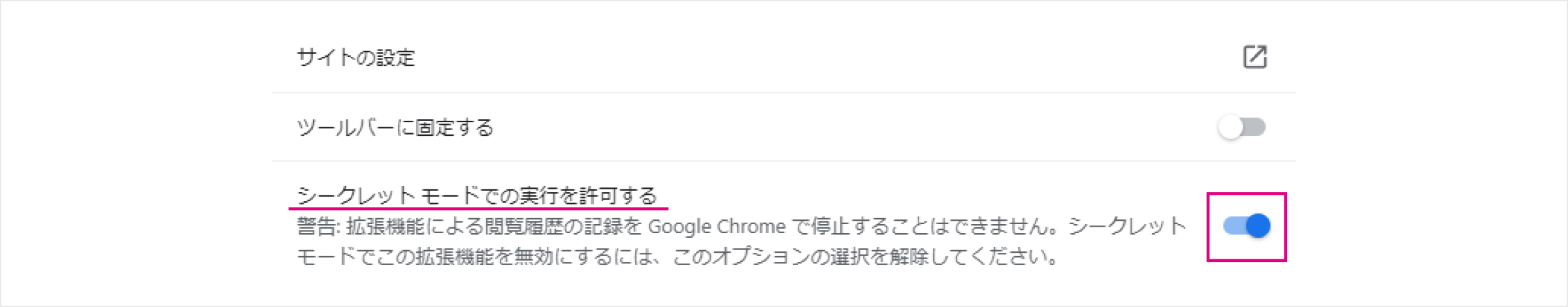The image size is (1568, 307).
Task: Click the サイトの設定 label text
Action: [356, 57]
